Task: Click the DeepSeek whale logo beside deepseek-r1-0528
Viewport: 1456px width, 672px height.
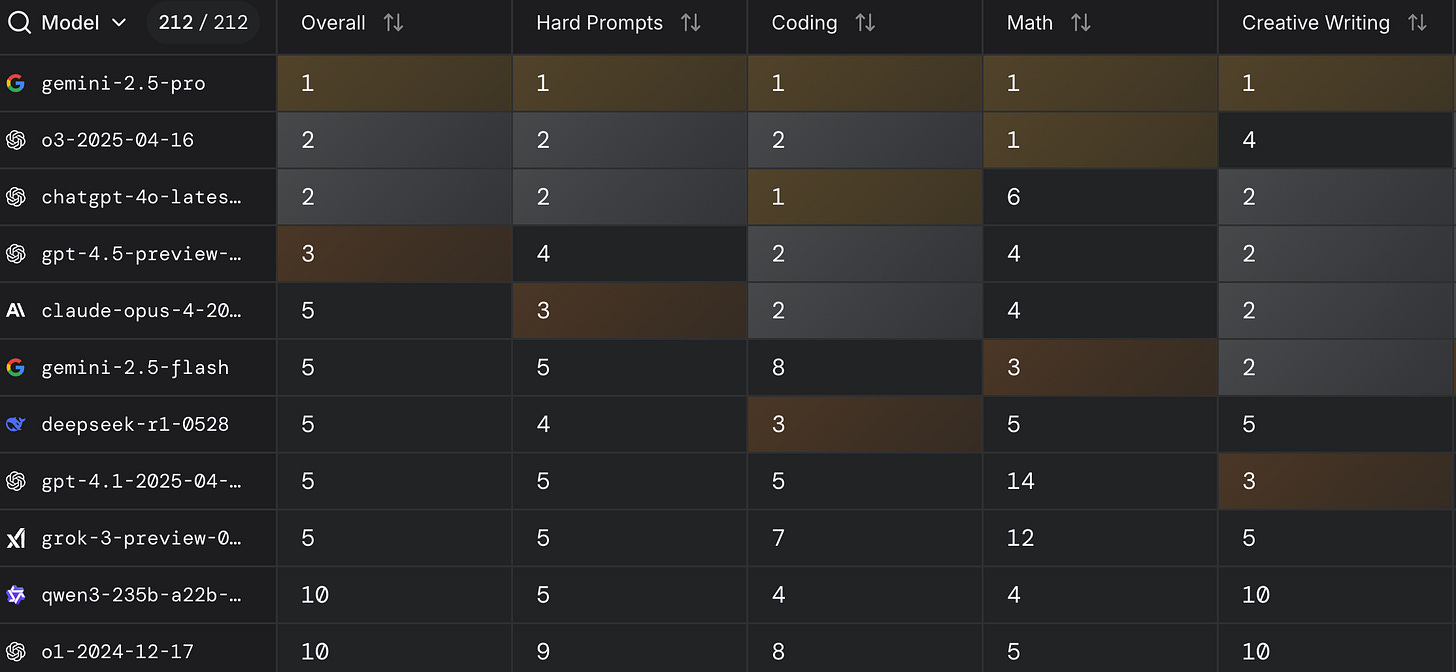Action: 15,424
